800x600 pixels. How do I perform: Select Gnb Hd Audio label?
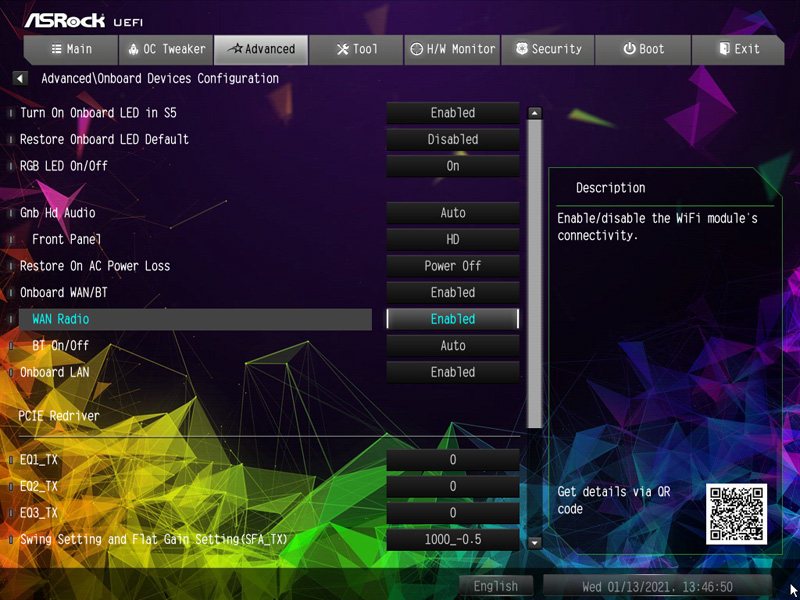point(58,213)
